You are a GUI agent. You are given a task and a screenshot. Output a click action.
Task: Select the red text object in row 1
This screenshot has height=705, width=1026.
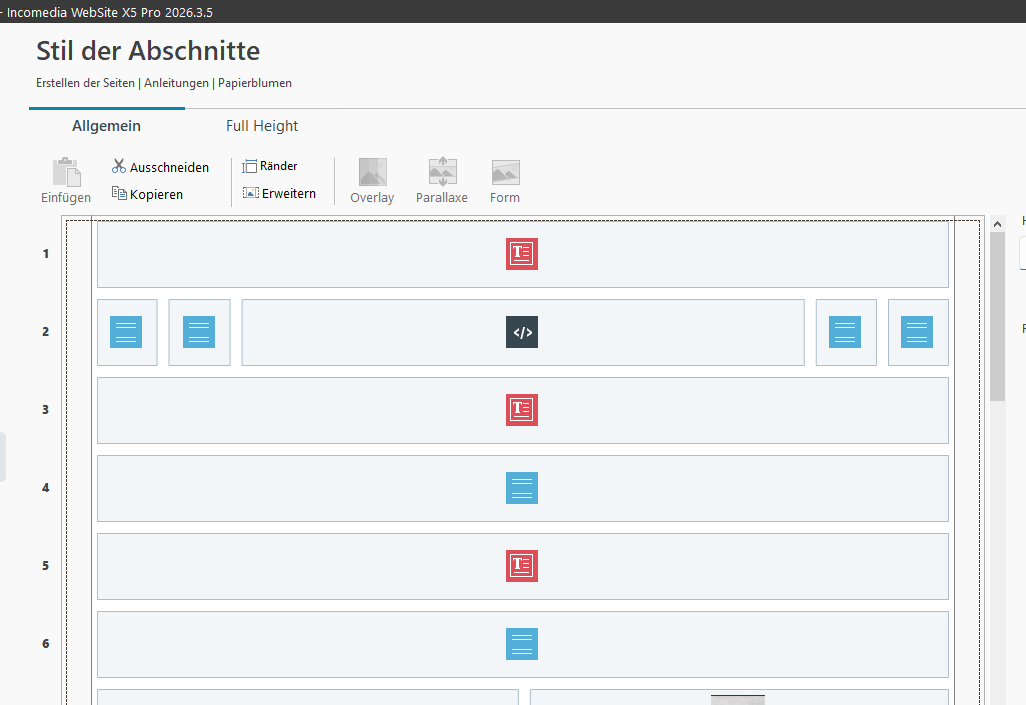(x=522, y=254)
